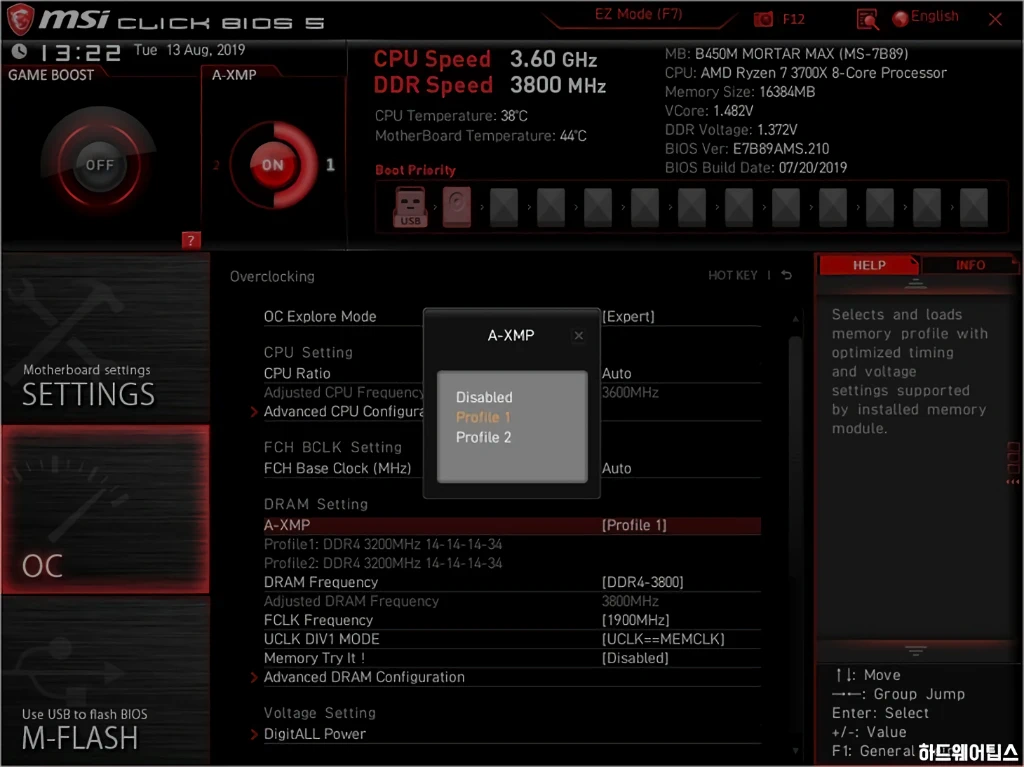Click the date Tue 13 Aug, 2019
The width and height of the screenshot is (1024, 767).
(x=189, y=50)
